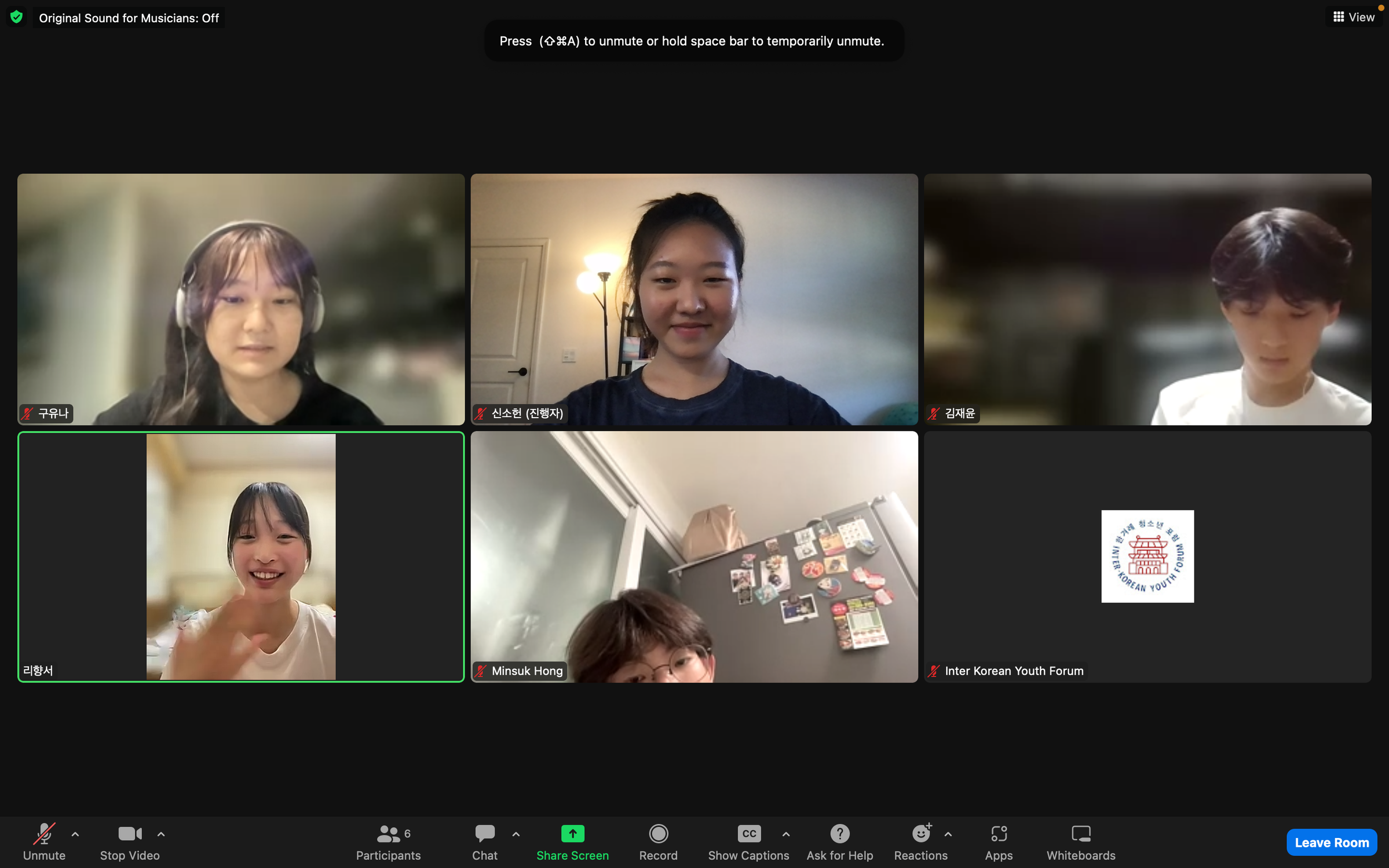
Task: Expand the chat options chevron
Action: pos(516,834)
